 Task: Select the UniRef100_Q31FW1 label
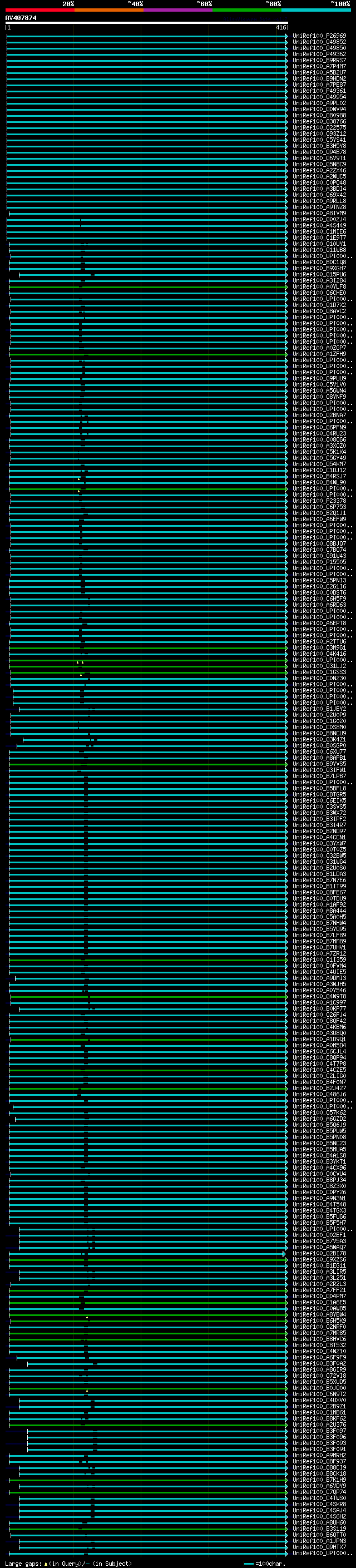(x=319, y=770)
